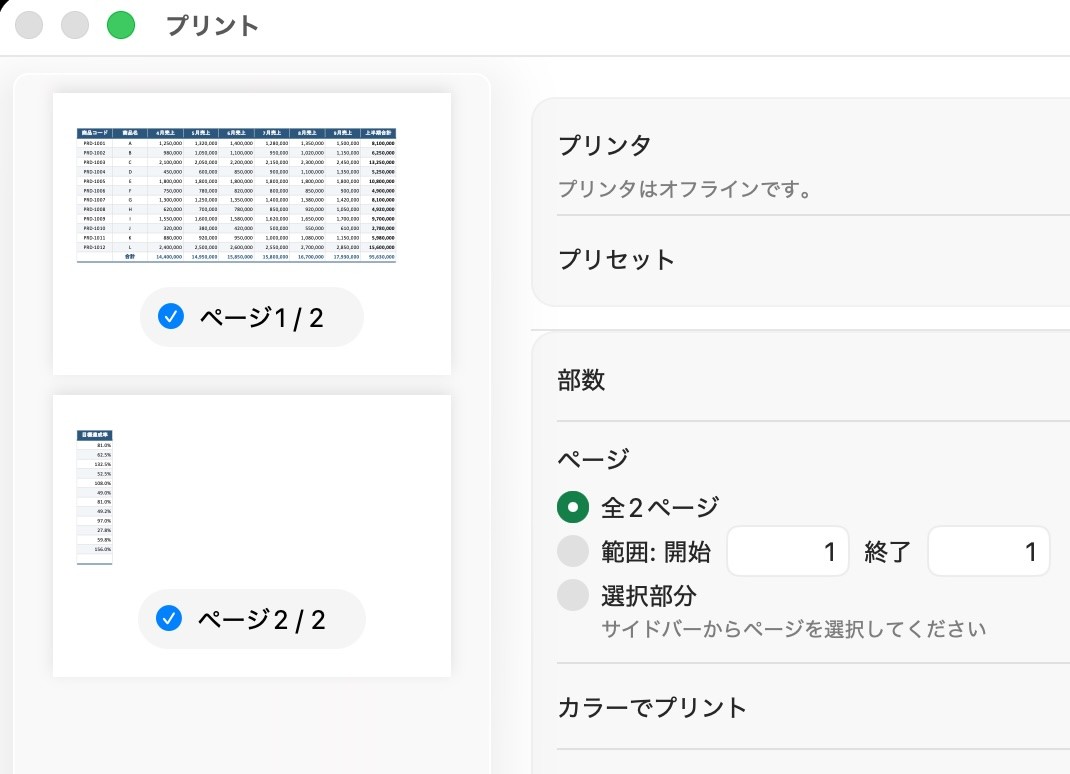Click the 開始 page number input field
This screenshot has width=1070, height=774.
click(787, 551)
